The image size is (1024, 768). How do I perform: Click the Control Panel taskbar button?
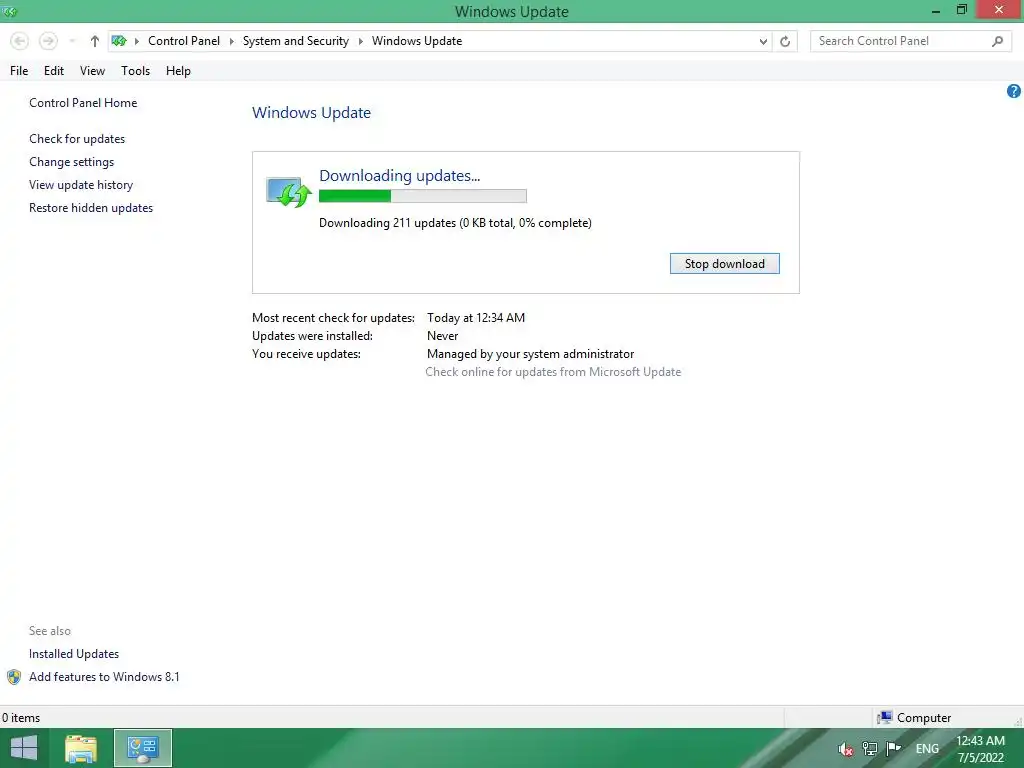pos(143,748)
